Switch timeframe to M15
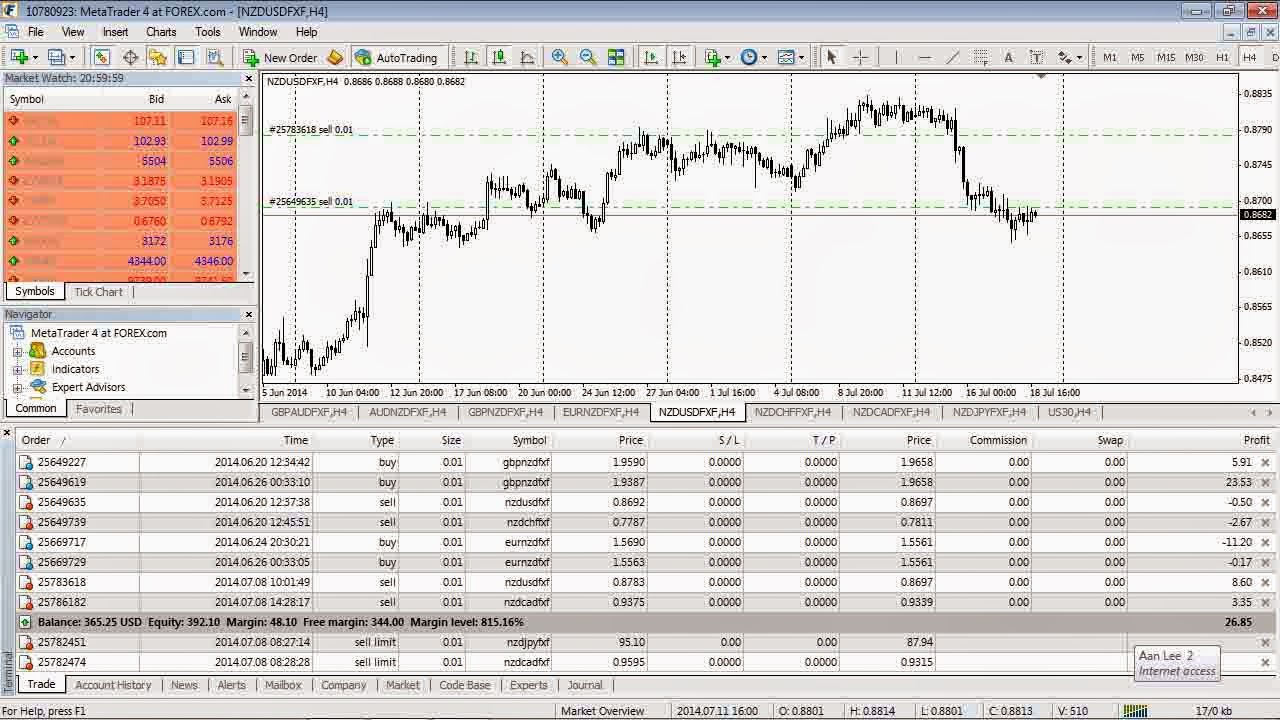The image size is (1280, 720). click(1166, 57)
